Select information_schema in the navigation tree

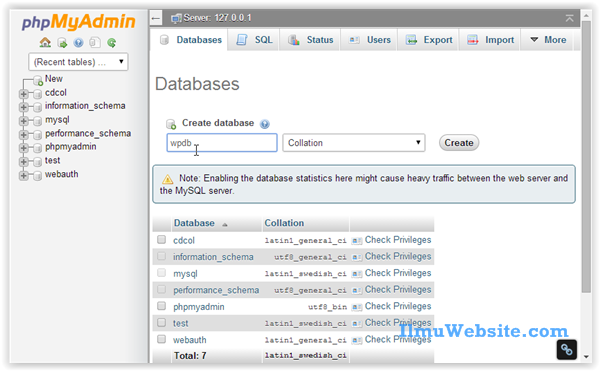click(85, 106)
